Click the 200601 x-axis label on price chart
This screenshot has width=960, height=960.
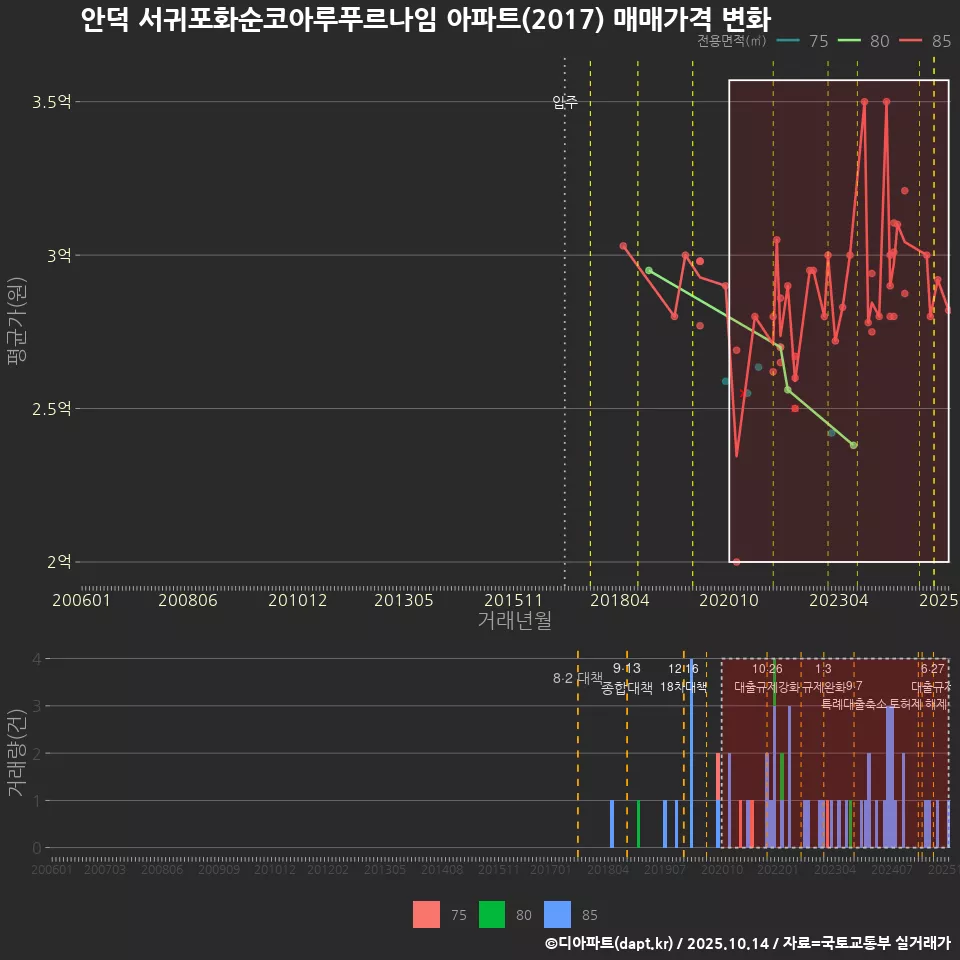point(81,600)
